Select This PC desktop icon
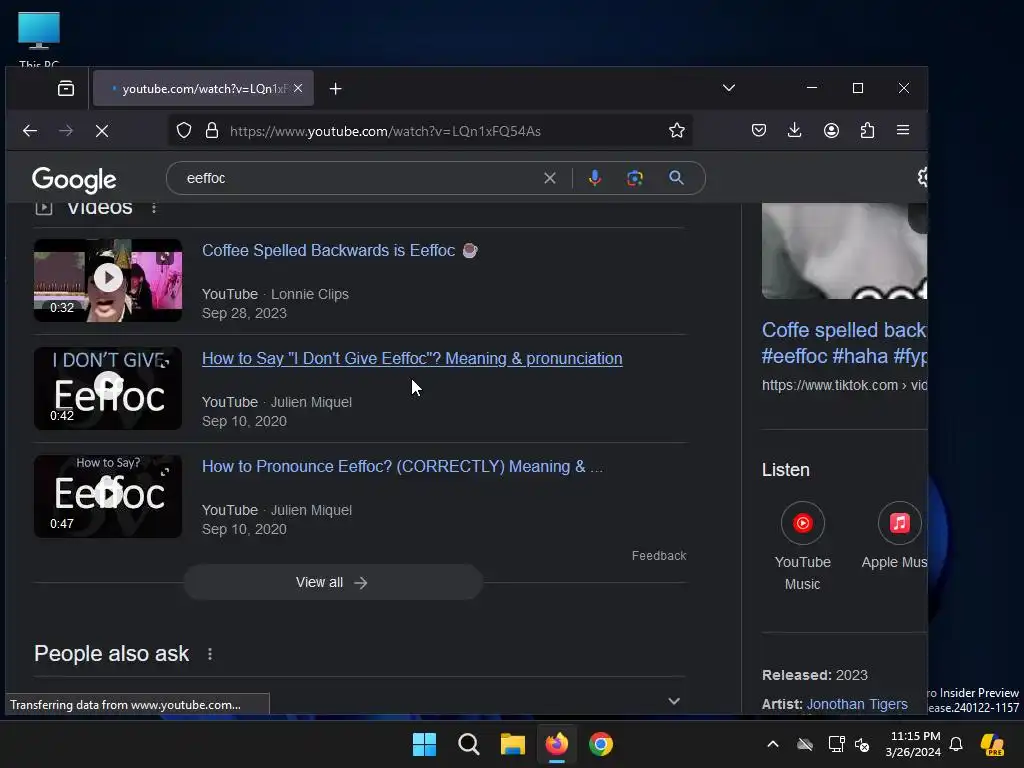This screenshot has height=768, width=1024. tap(39, 38)
